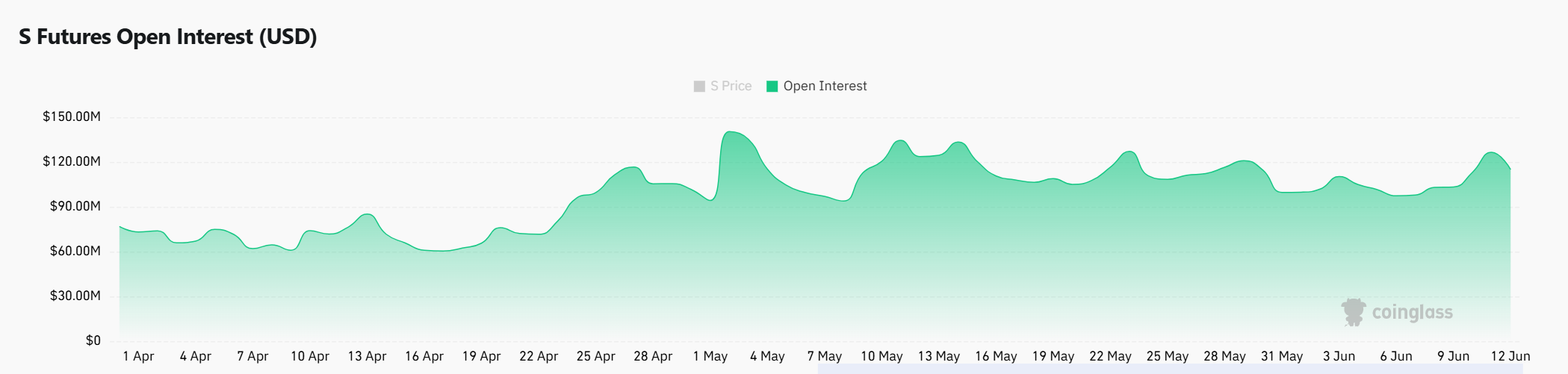
Task: Click the $150.00M axis label
Action: [x=72, y=116]
